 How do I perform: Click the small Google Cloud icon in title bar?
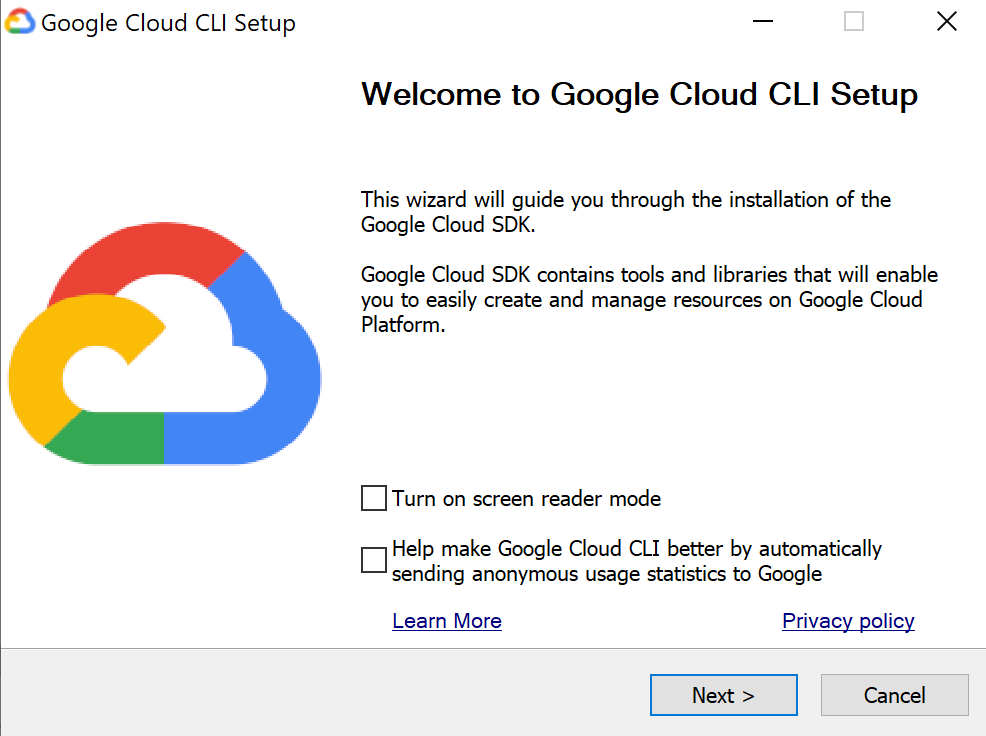pyautogui.click(x=19, y=21)
